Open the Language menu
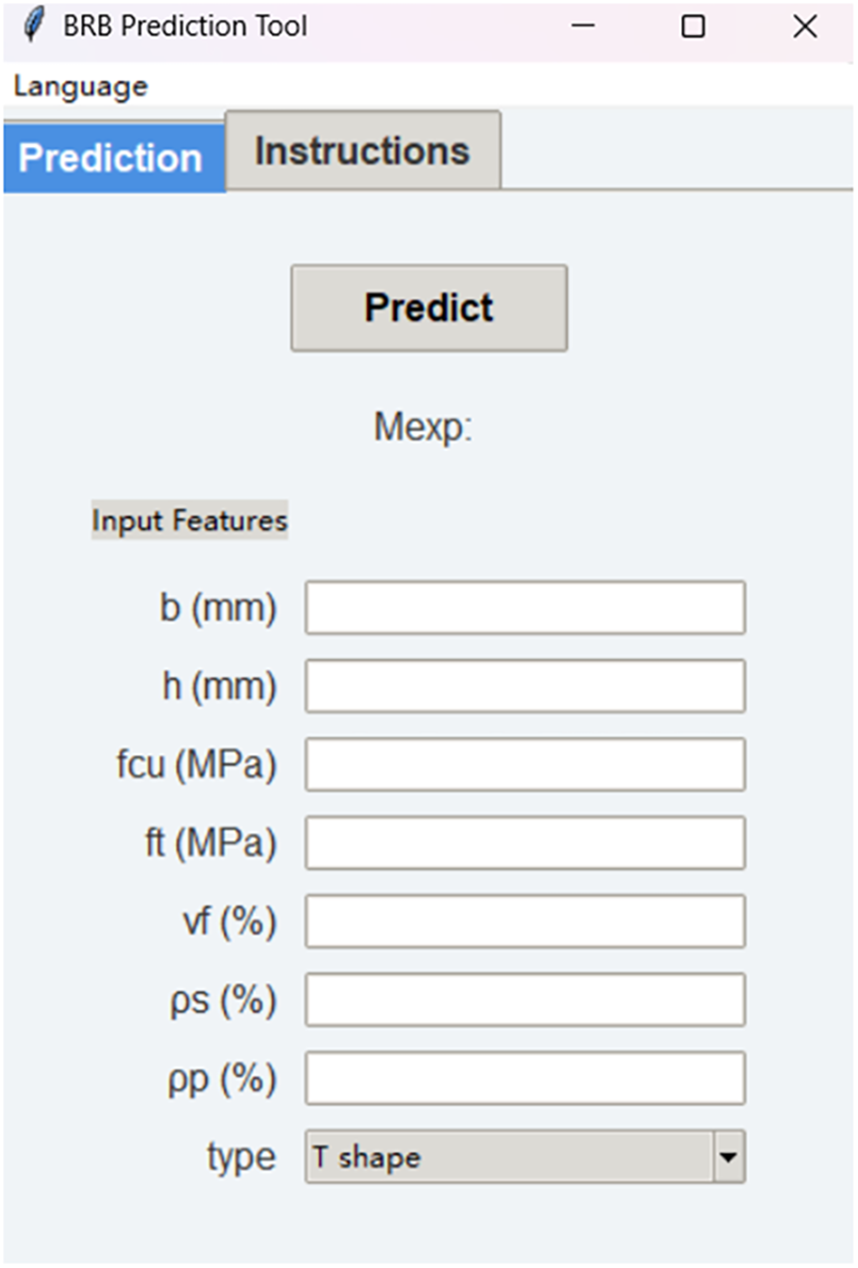The height and width of the screenshot is (1268, 858). tap(80, 87)
